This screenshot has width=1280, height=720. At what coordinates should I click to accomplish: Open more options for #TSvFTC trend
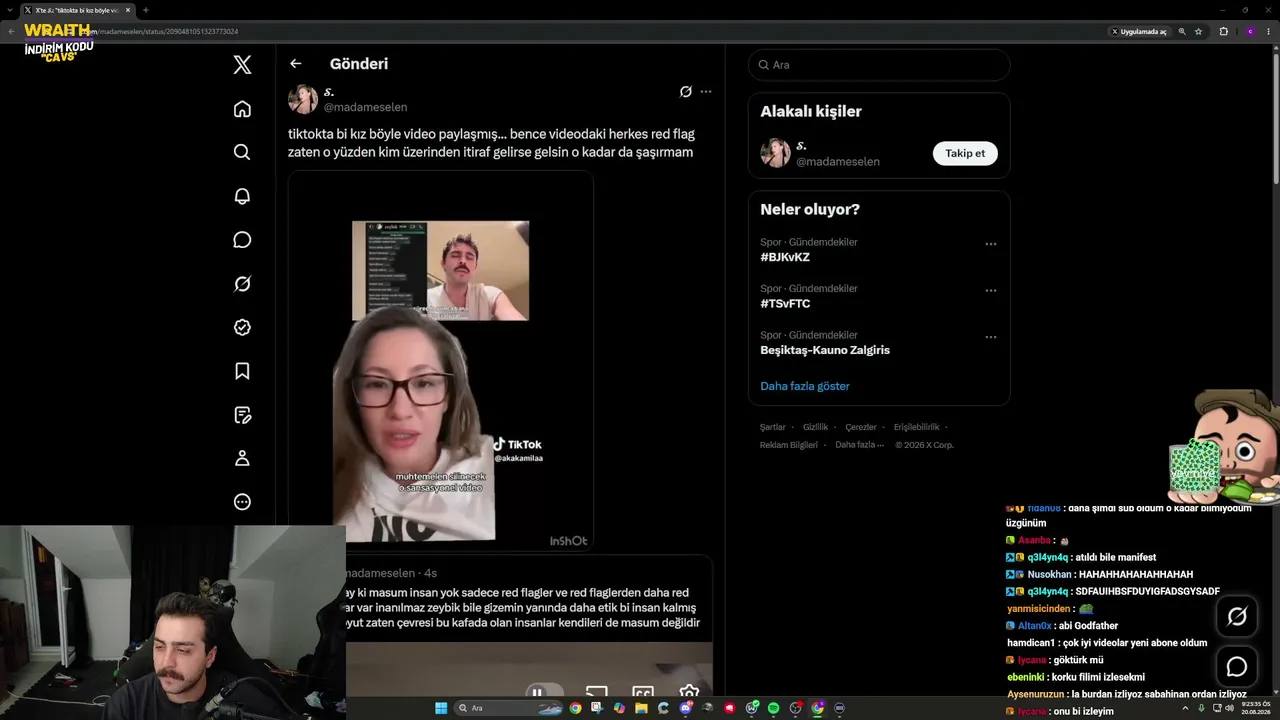[991, 291]
